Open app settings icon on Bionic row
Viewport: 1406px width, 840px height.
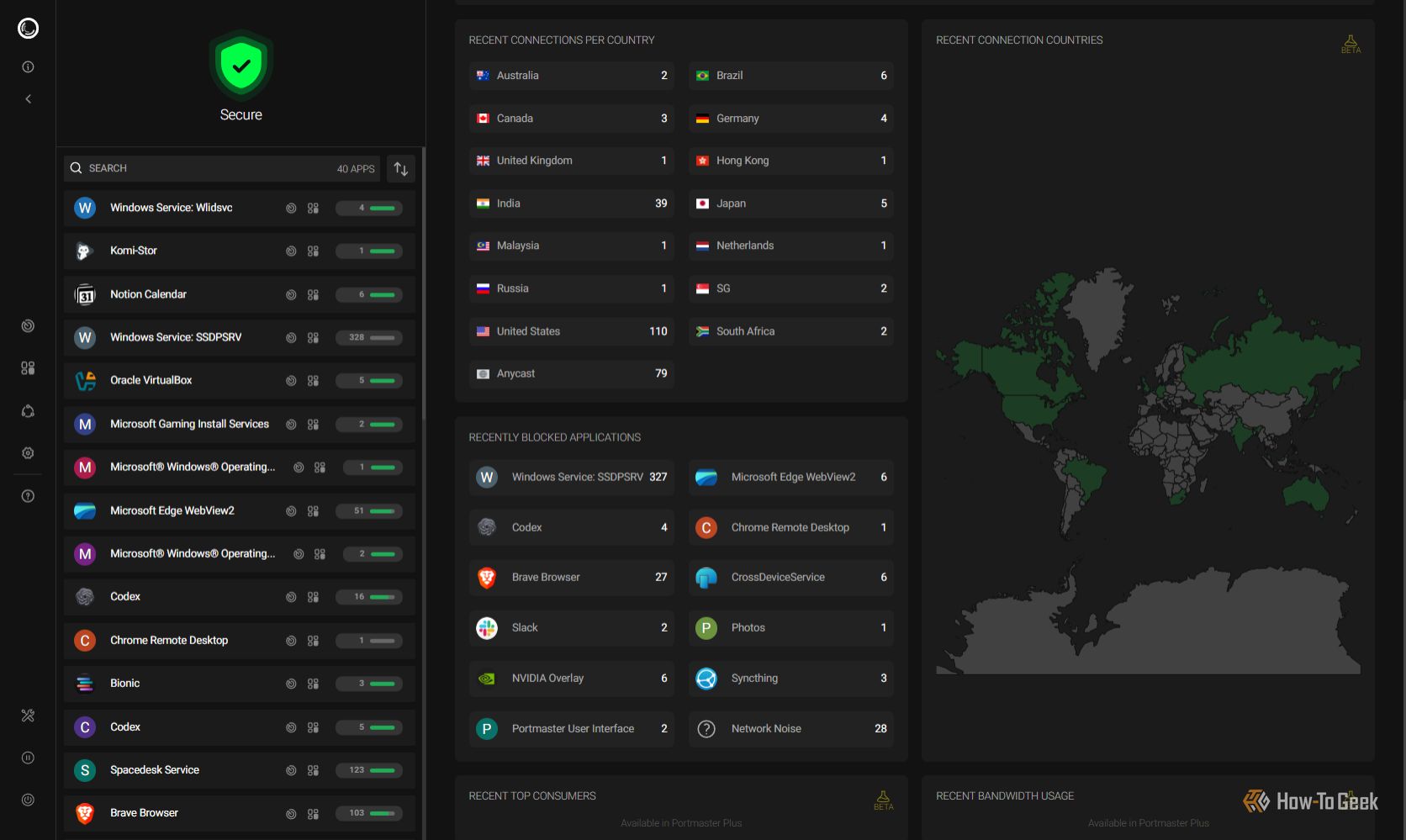click(x=313, y=684)
